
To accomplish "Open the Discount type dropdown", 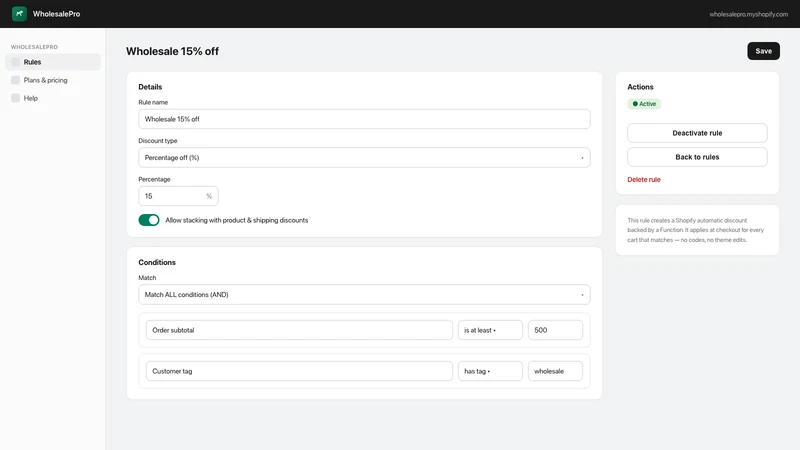I will coord(364,158).
